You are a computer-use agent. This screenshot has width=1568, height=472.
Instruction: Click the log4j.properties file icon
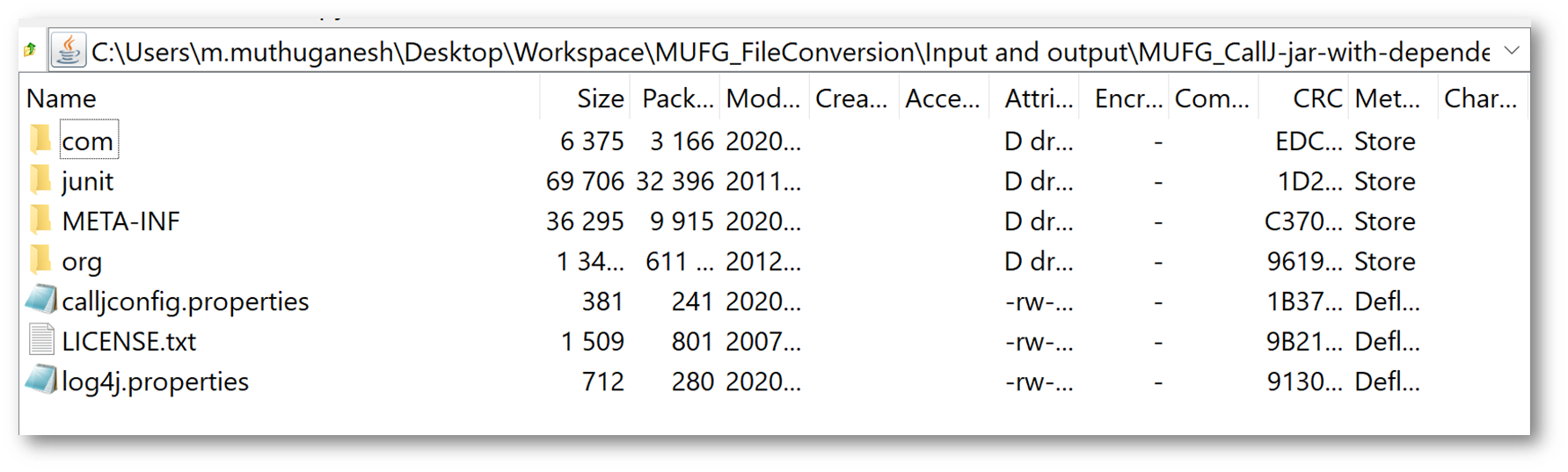40,381
